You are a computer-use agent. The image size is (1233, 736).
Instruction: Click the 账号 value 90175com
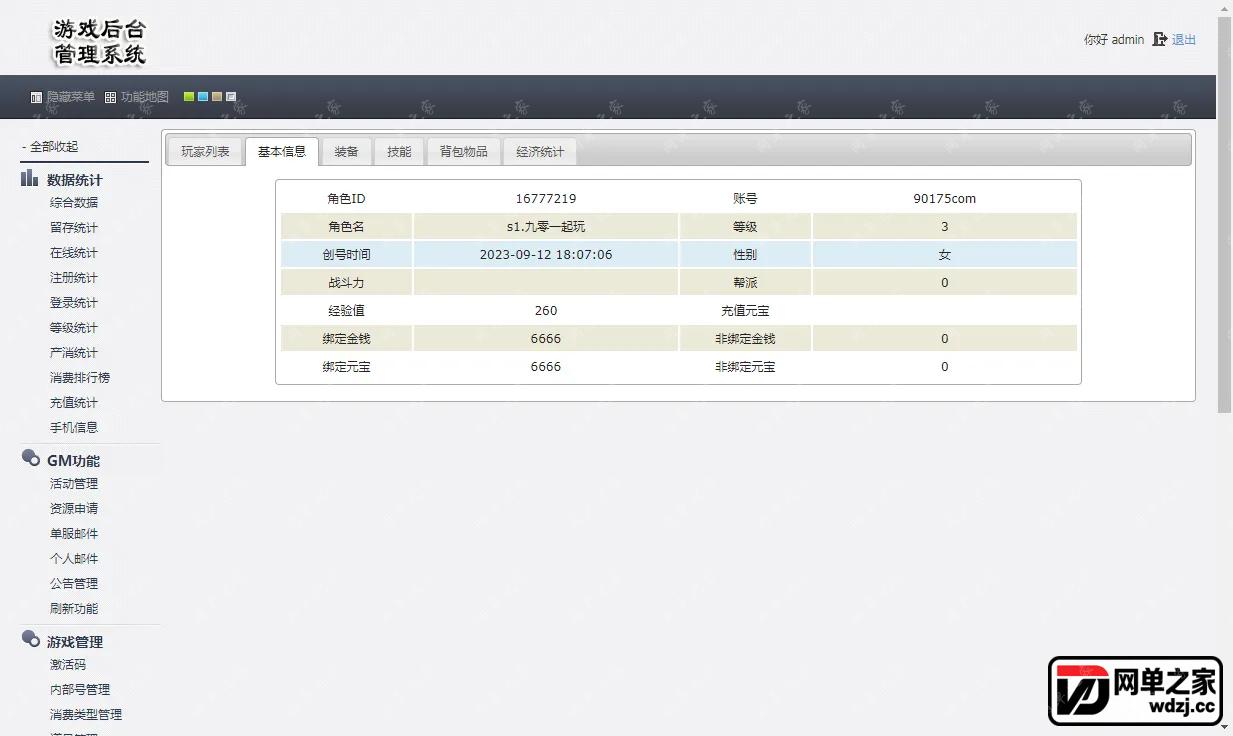coord(945,199)
